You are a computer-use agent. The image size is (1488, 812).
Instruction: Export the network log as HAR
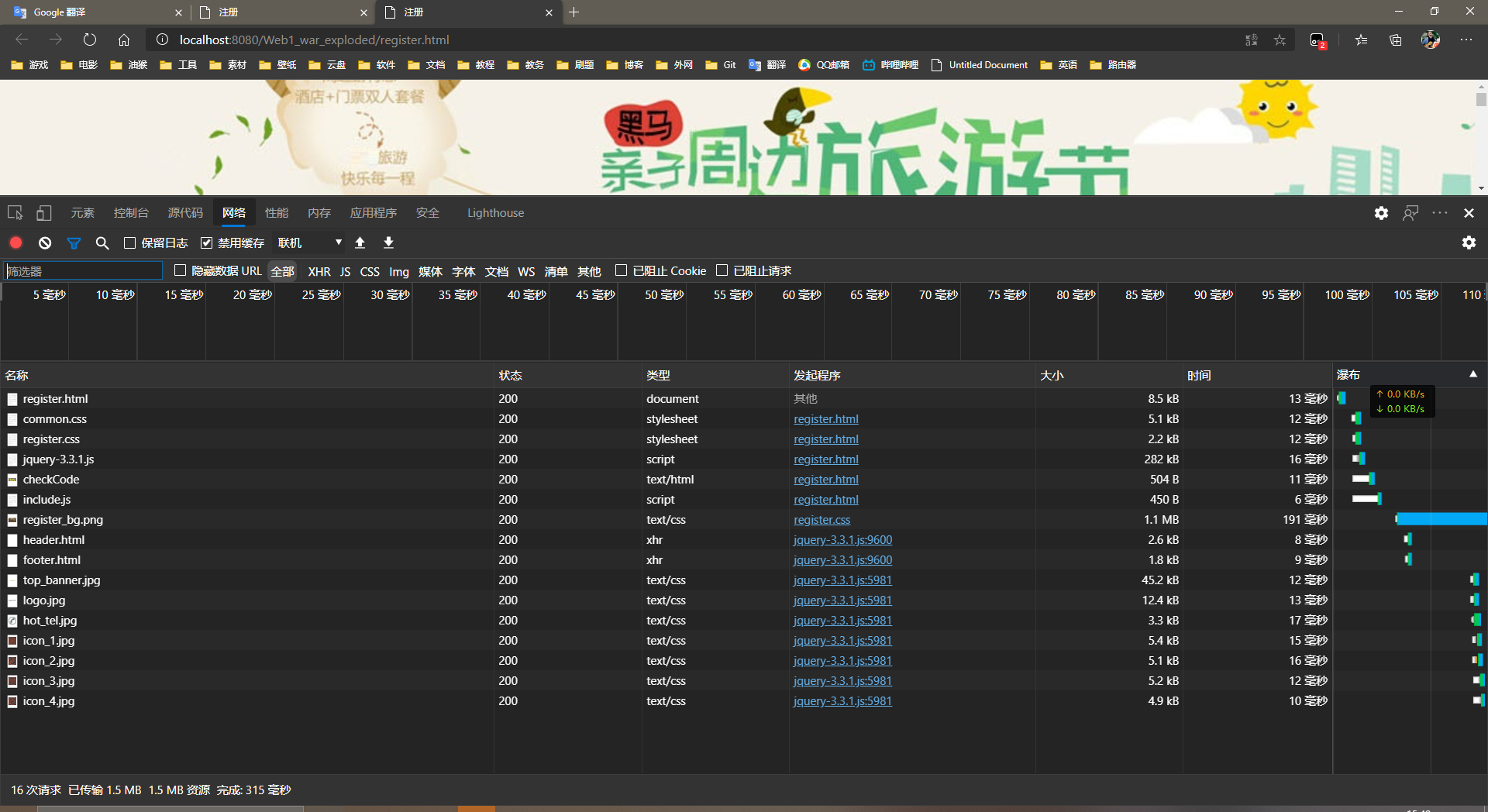click(387, 243)
